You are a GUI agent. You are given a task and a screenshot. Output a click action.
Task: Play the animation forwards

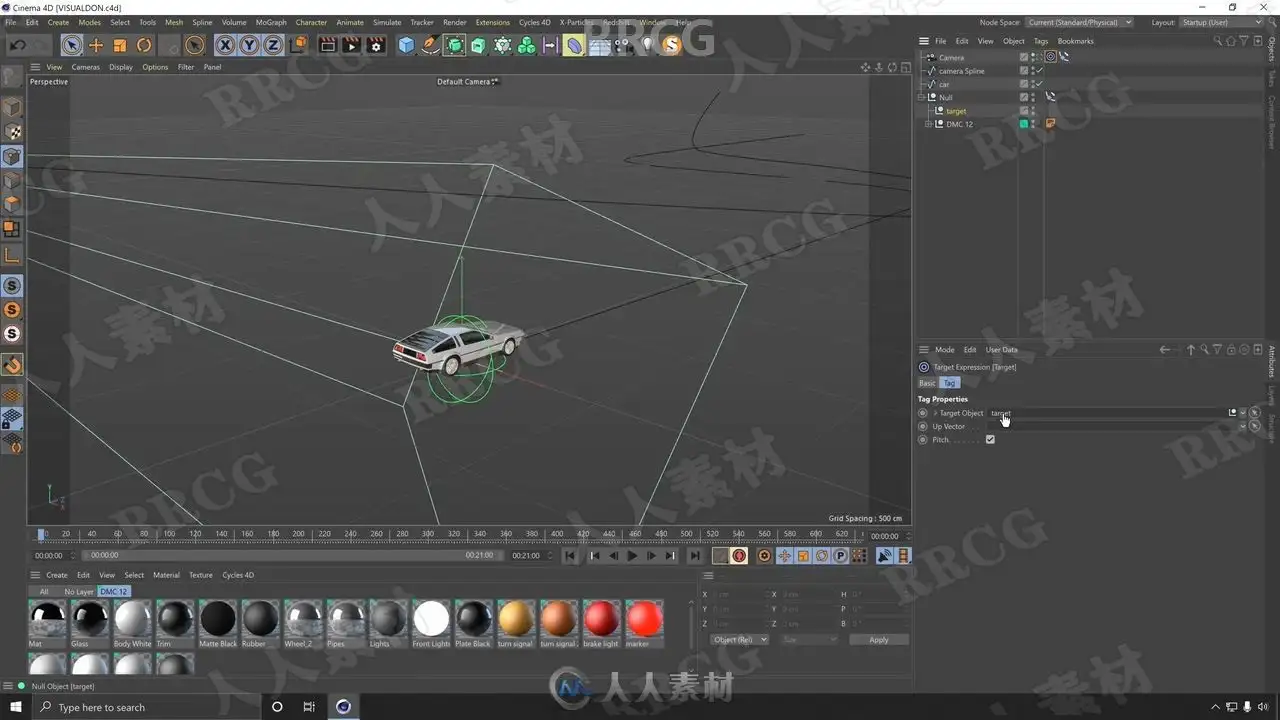click(632, 556)
